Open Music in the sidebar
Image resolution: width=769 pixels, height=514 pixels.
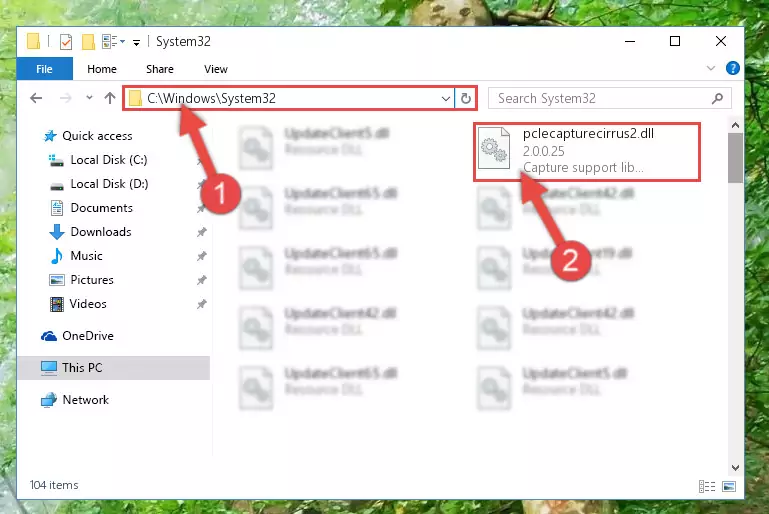[x=86, y=256]
